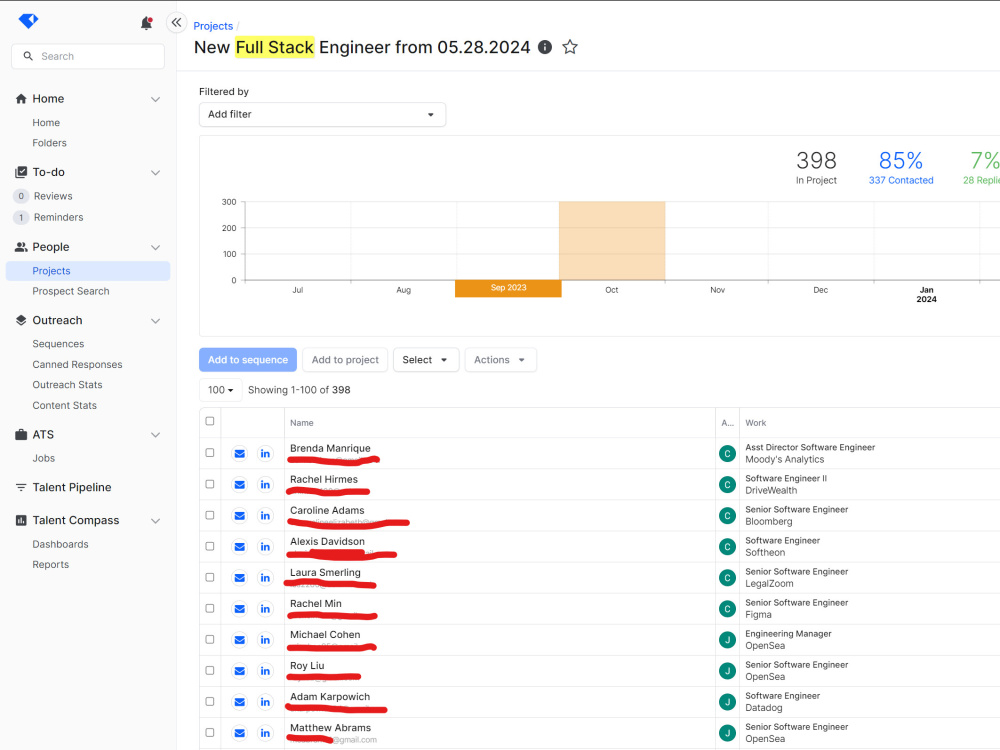The image size is (1000, 750).
Task: Click email icon for Brenda Manrique
Action: [240, 453]
